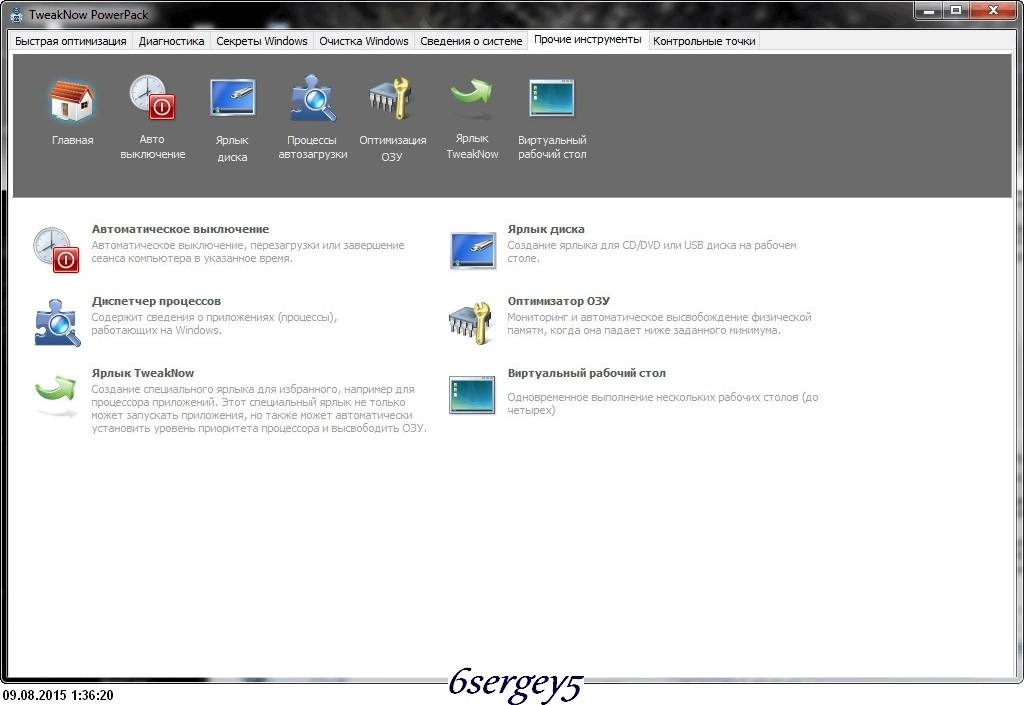The width and height of the screenshot is (1024, 705).
Task: Maximize the TweakNow PowerPack window
Action: click(955, 10)
